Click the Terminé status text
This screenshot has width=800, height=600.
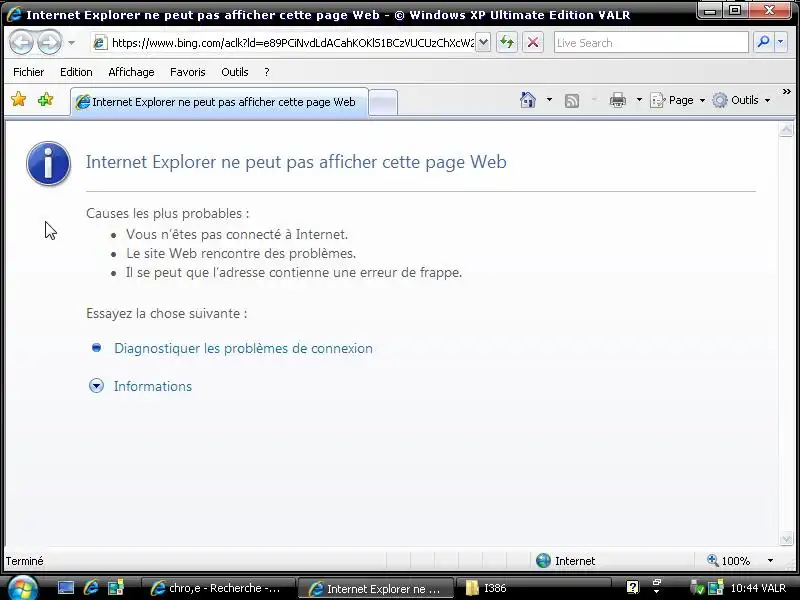pos(24,561)
